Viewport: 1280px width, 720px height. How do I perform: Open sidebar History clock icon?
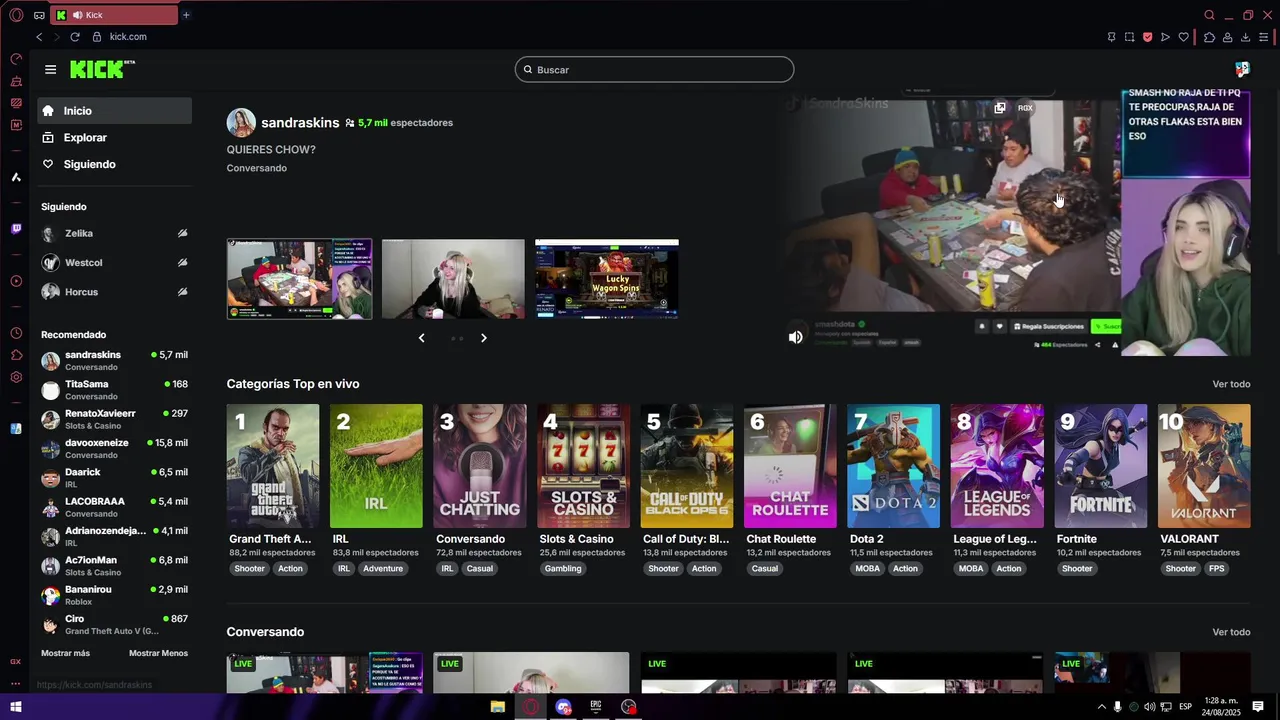click(x=16, y=333)
